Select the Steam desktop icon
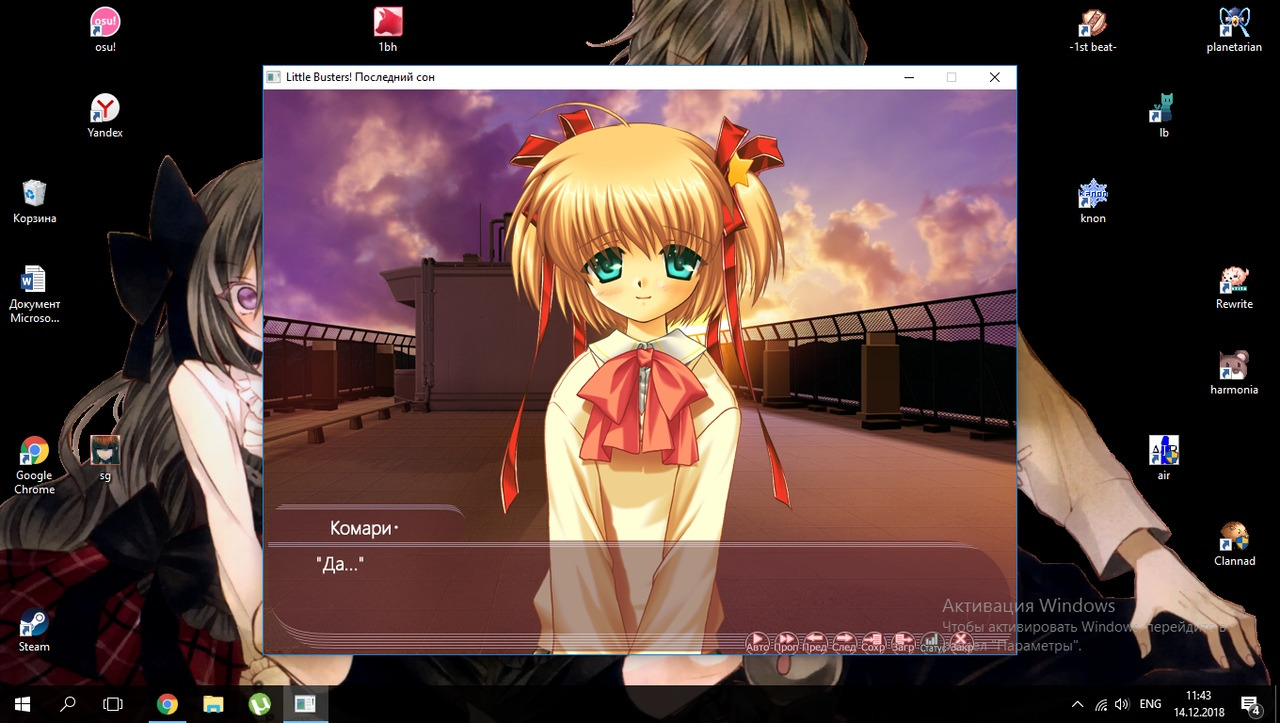This screenshot has height=723, width=1280. (x=34, y=630)
